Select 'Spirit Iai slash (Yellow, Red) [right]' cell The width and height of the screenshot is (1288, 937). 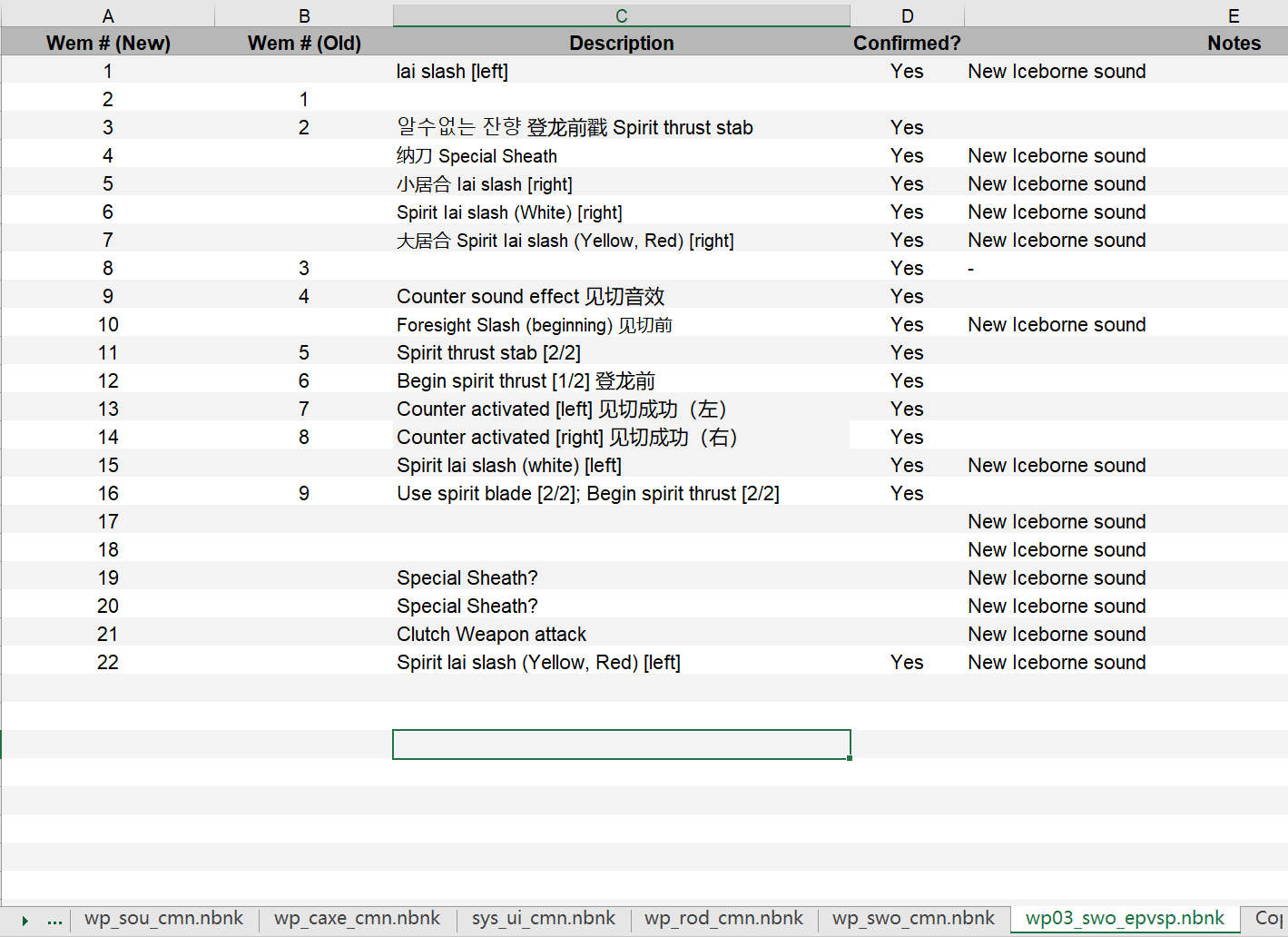(x=621, y=240)
